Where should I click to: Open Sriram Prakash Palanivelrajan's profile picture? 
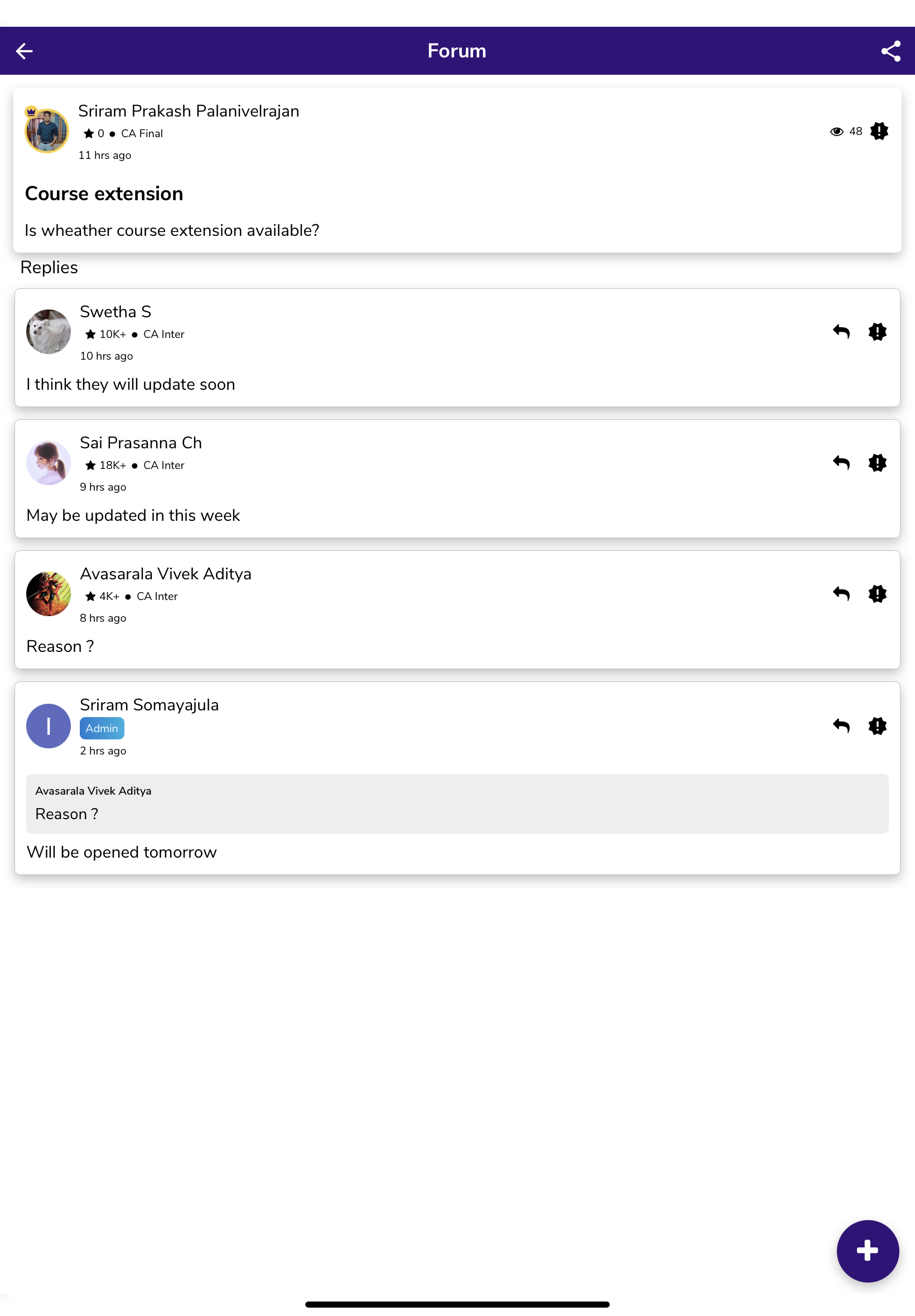47,130
